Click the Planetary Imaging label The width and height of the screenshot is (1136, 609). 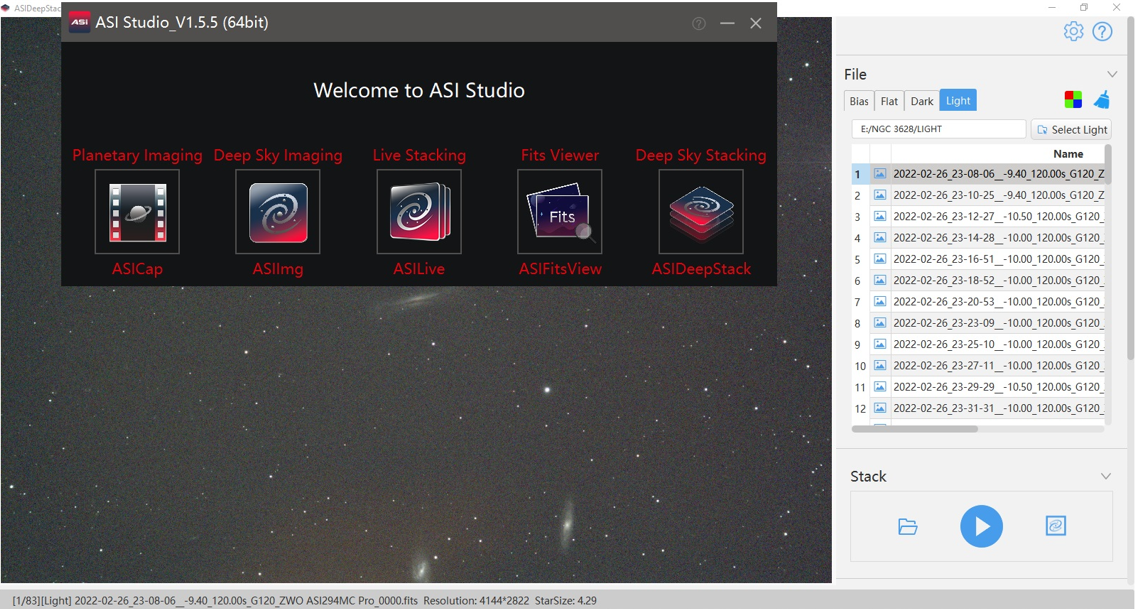coord(137,155)
